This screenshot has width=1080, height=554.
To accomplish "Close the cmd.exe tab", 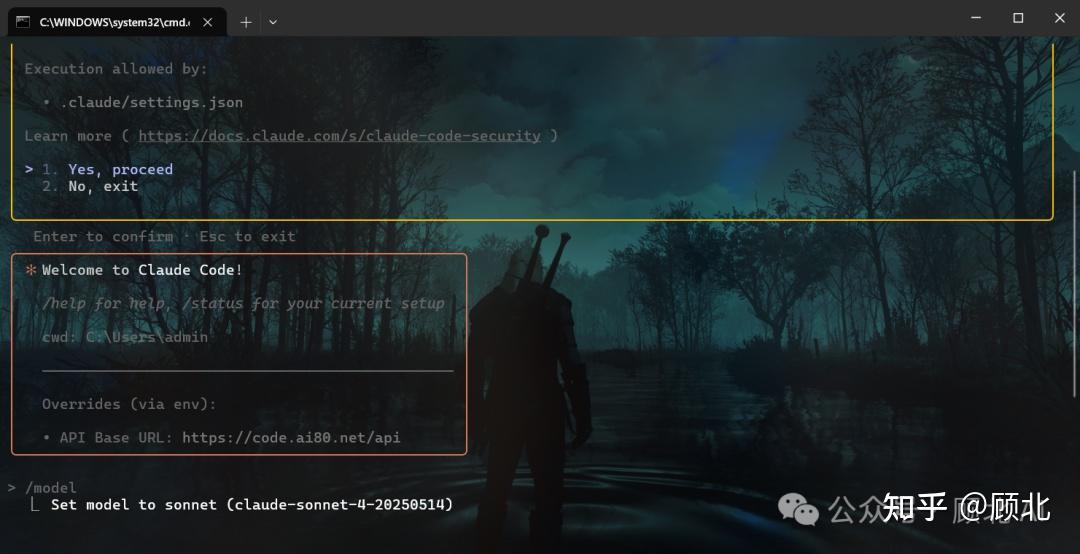I will pos(207,22).
